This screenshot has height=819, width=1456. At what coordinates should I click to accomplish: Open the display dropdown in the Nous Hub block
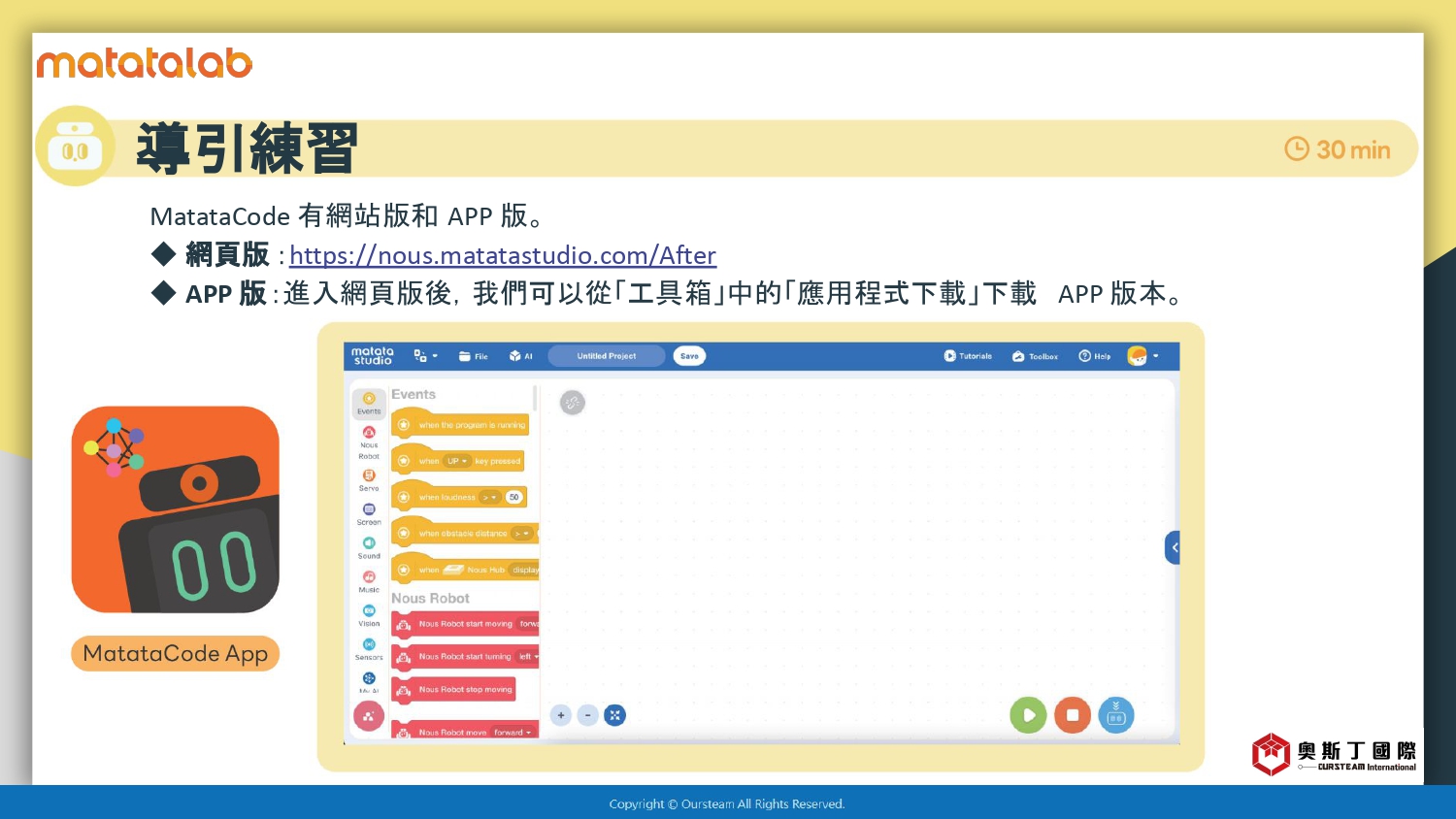tap(524, 570)
